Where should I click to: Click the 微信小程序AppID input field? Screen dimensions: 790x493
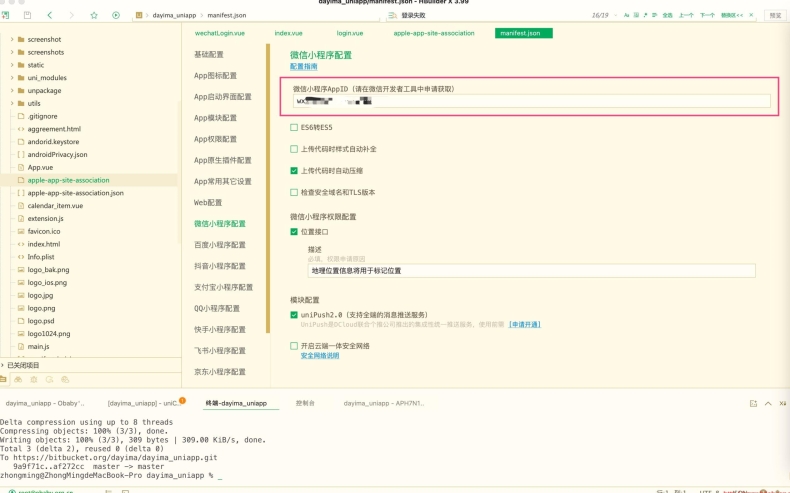click(x=531, y=101)
